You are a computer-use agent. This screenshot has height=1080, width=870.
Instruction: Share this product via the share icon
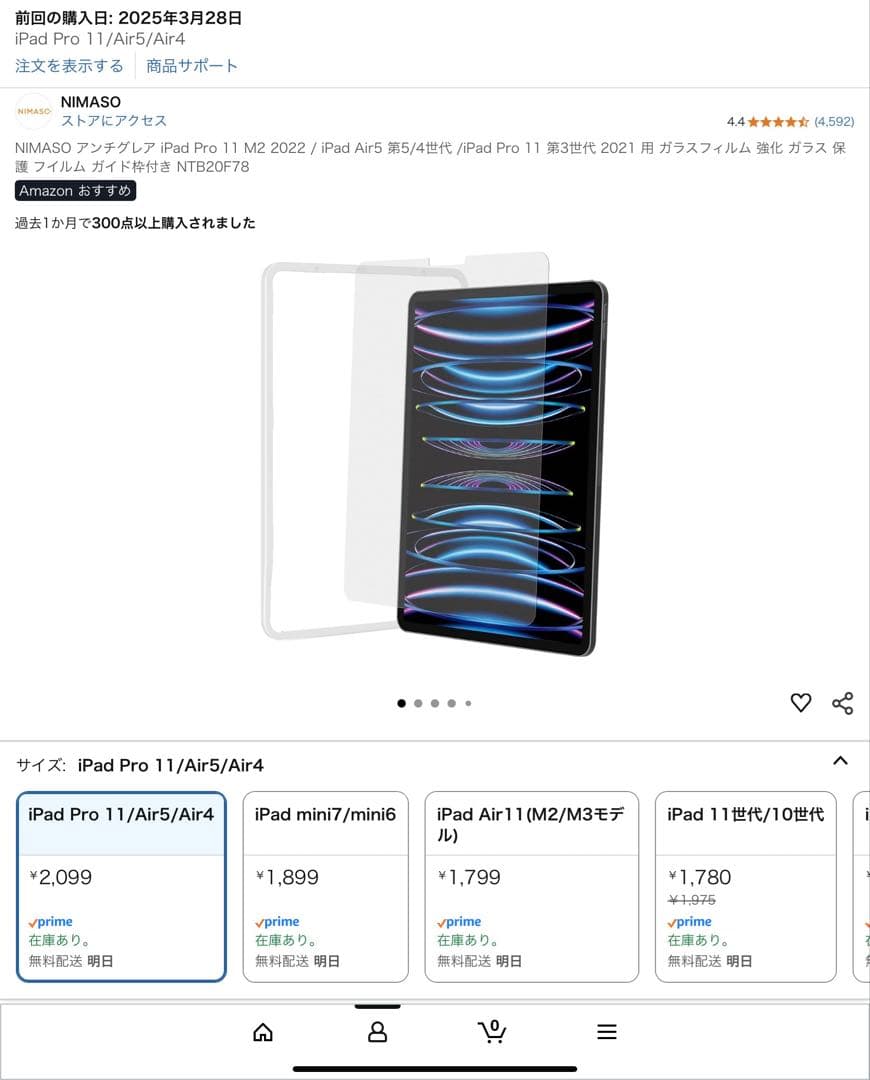[x=843, y=703]
